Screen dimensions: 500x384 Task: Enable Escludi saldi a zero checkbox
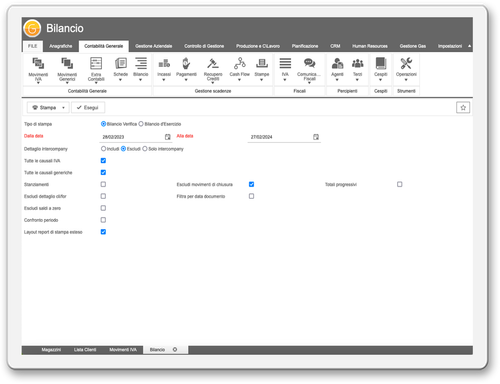click(x=103, y=208)
